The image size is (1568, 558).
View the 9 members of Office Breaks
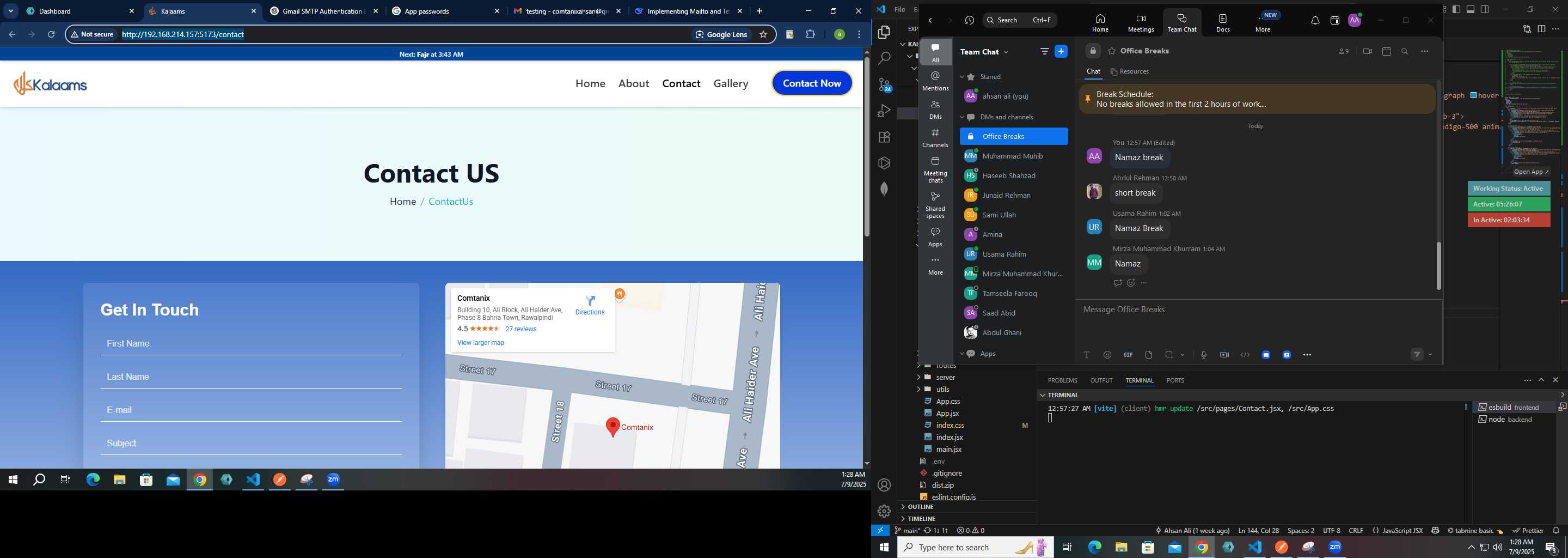1343,52
